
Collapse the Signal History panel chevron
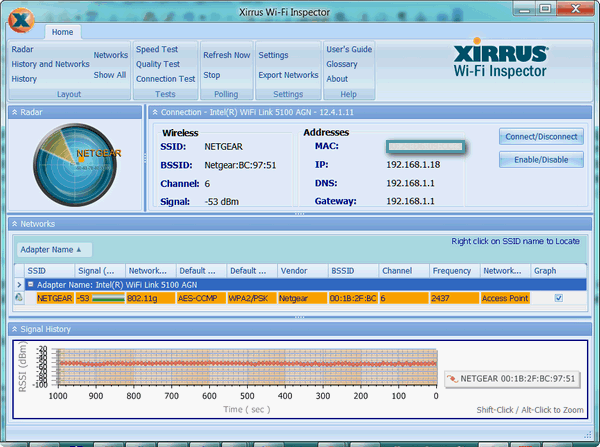tap(15, 329)
